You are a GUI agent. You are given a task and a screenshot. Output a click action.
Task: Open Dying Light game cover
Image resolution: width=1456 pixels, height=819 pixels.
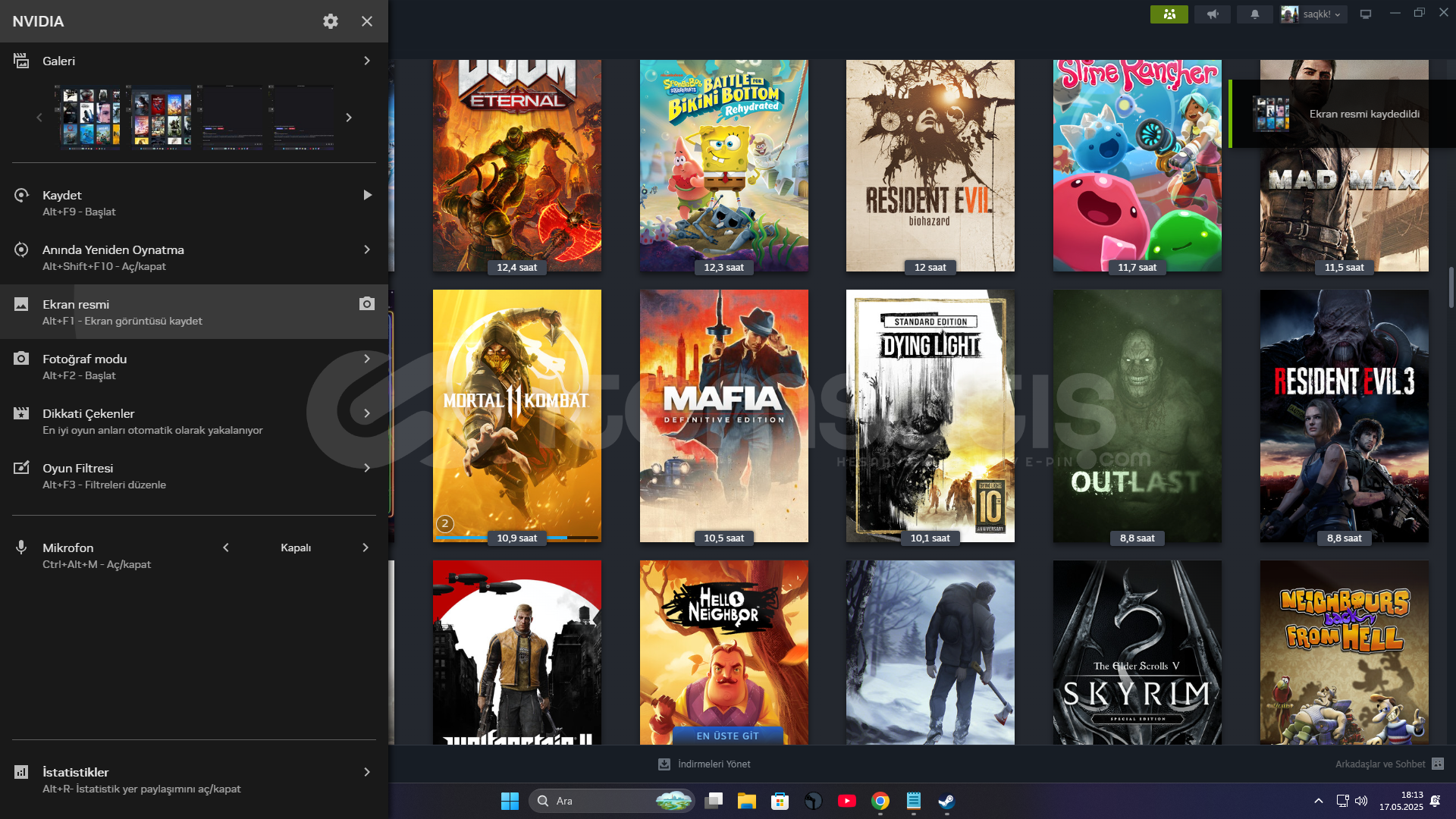pos(930,416)
